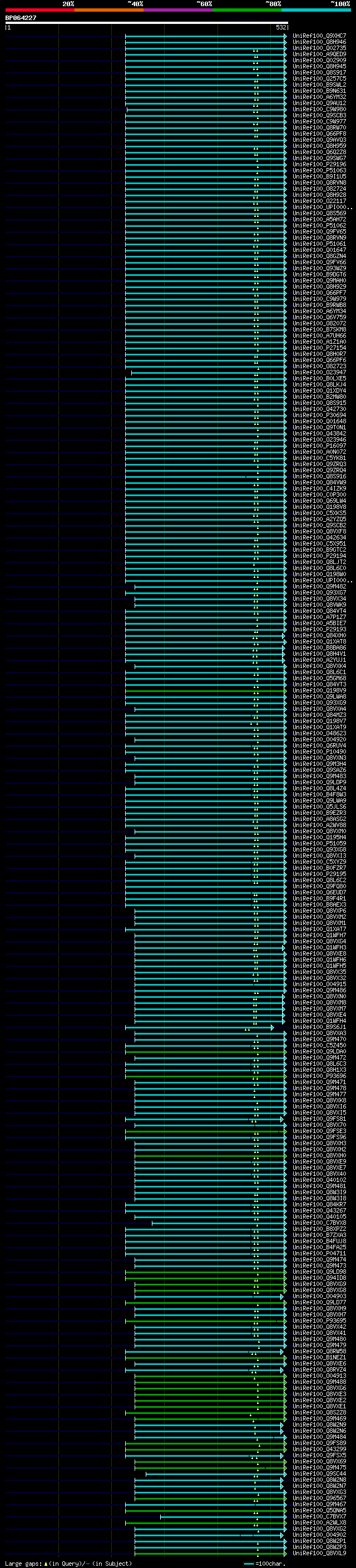This screenshot has height=1568, width=356.
Task: Select the query name BP064227
Action: pos(21,18)
